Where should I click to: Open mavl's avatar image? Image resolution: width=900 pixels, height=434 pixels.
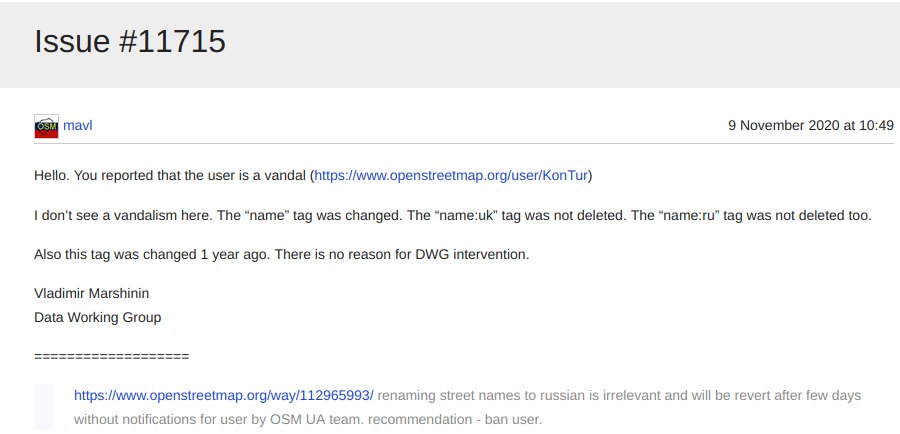[46, 126]
